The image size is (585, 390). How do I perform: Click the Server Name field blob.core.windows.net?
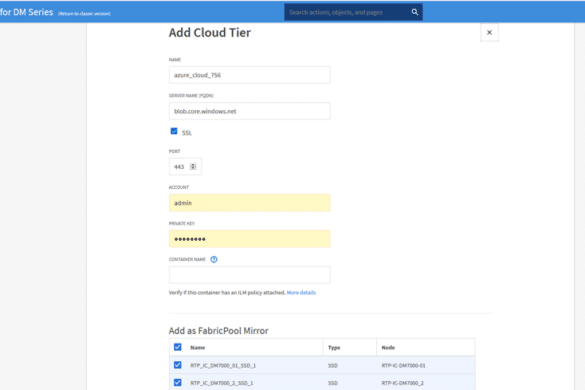(250, 111)
